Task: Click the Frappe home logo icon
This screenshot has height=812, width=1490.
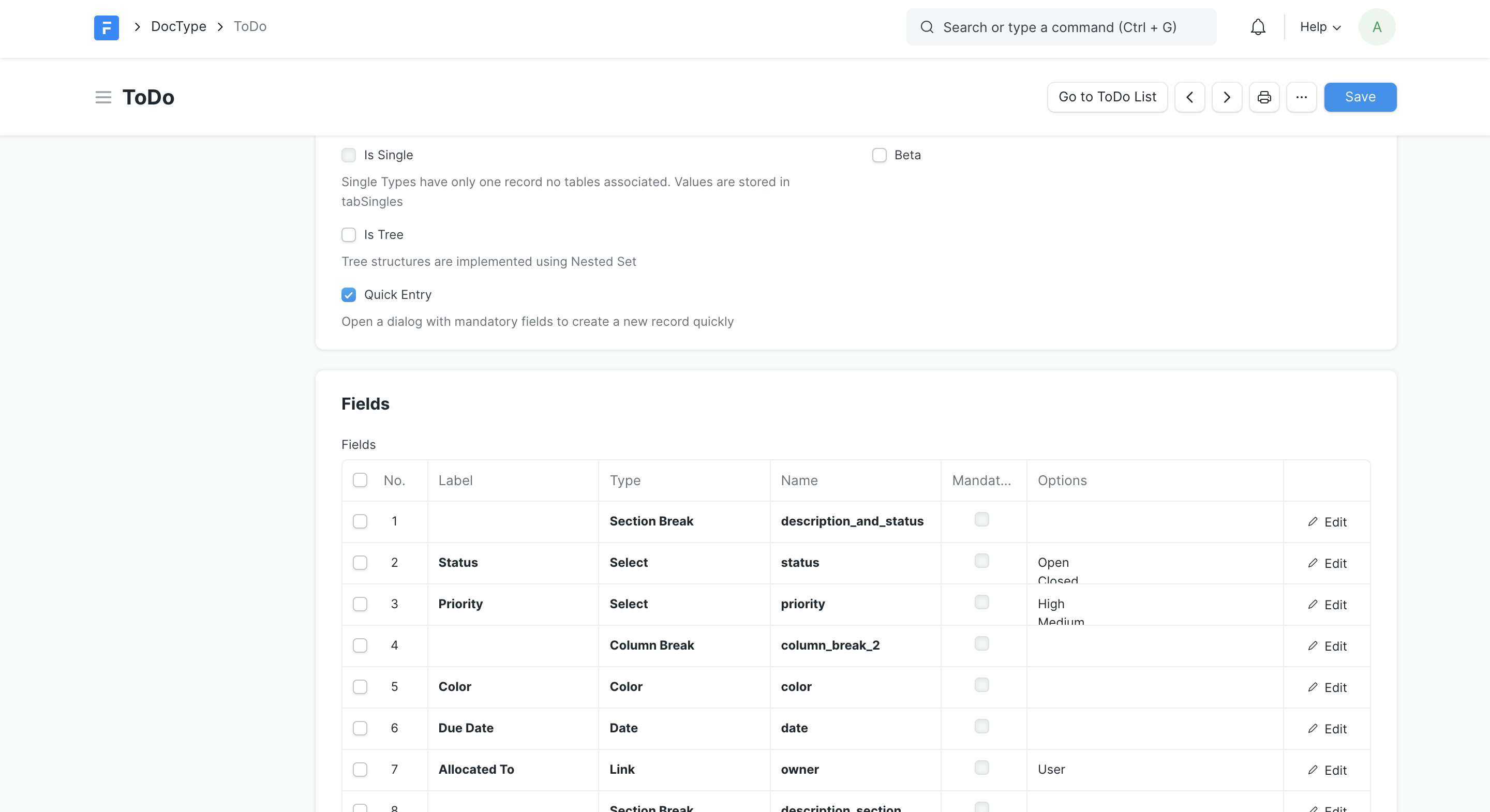Action: pos(107,27)
